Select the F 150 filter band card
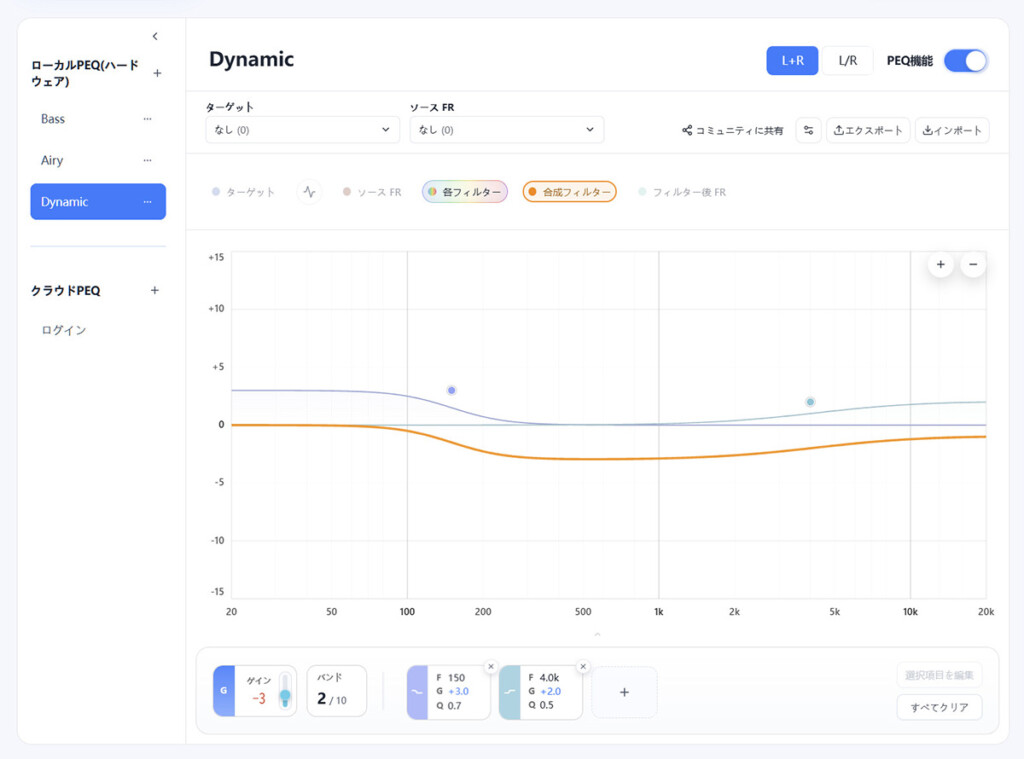Viewport: 1024px width, 759px height. coord(449,692)
